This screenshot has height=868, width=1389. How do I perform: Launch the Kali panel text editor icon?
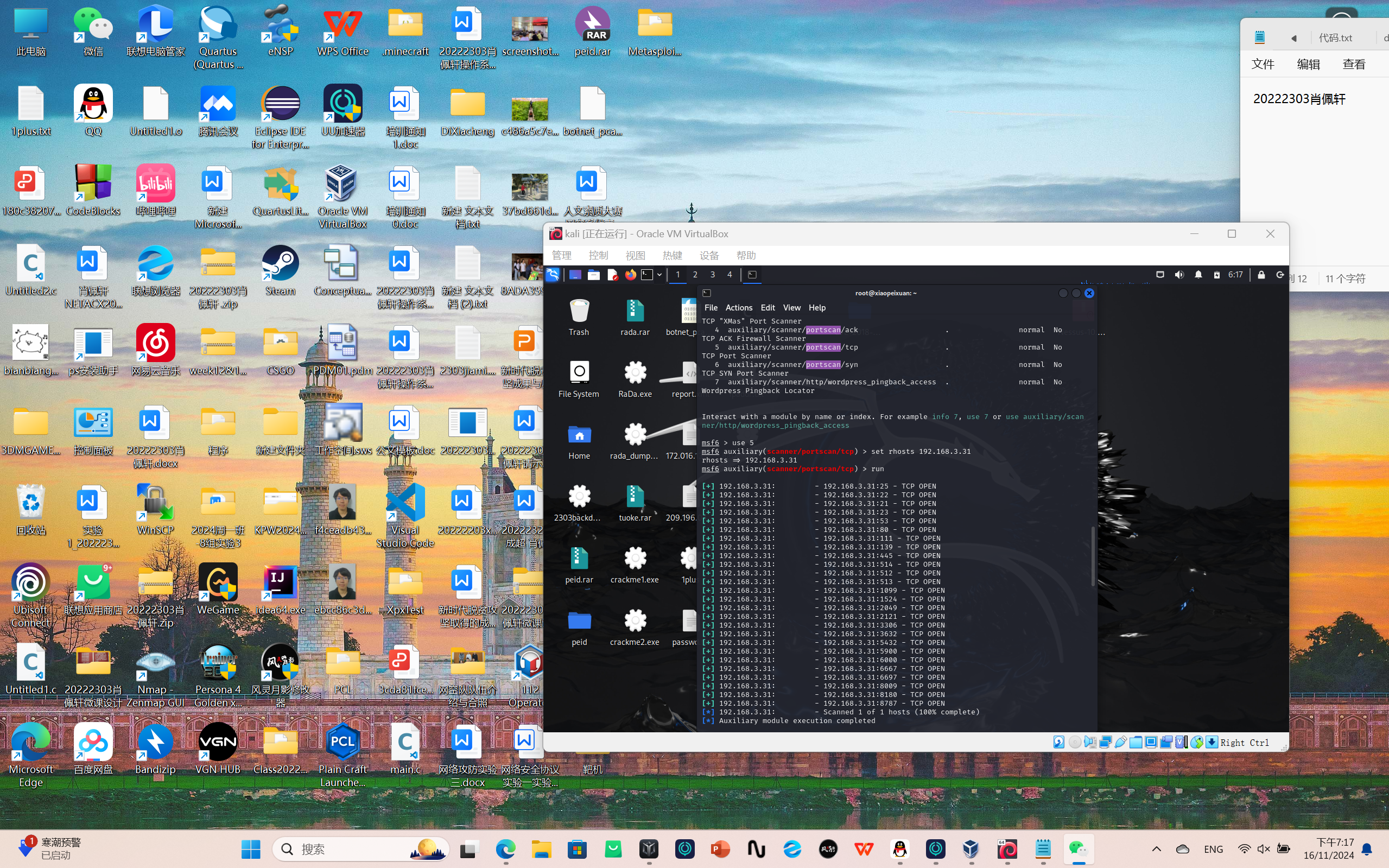coord(612,275)
